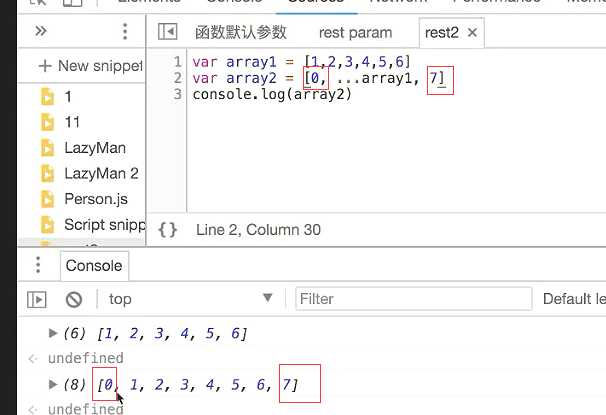This screenshot has height=415, width=606.
Task: Pretty-print code with the braces icon
Action: tap(168, 230)
